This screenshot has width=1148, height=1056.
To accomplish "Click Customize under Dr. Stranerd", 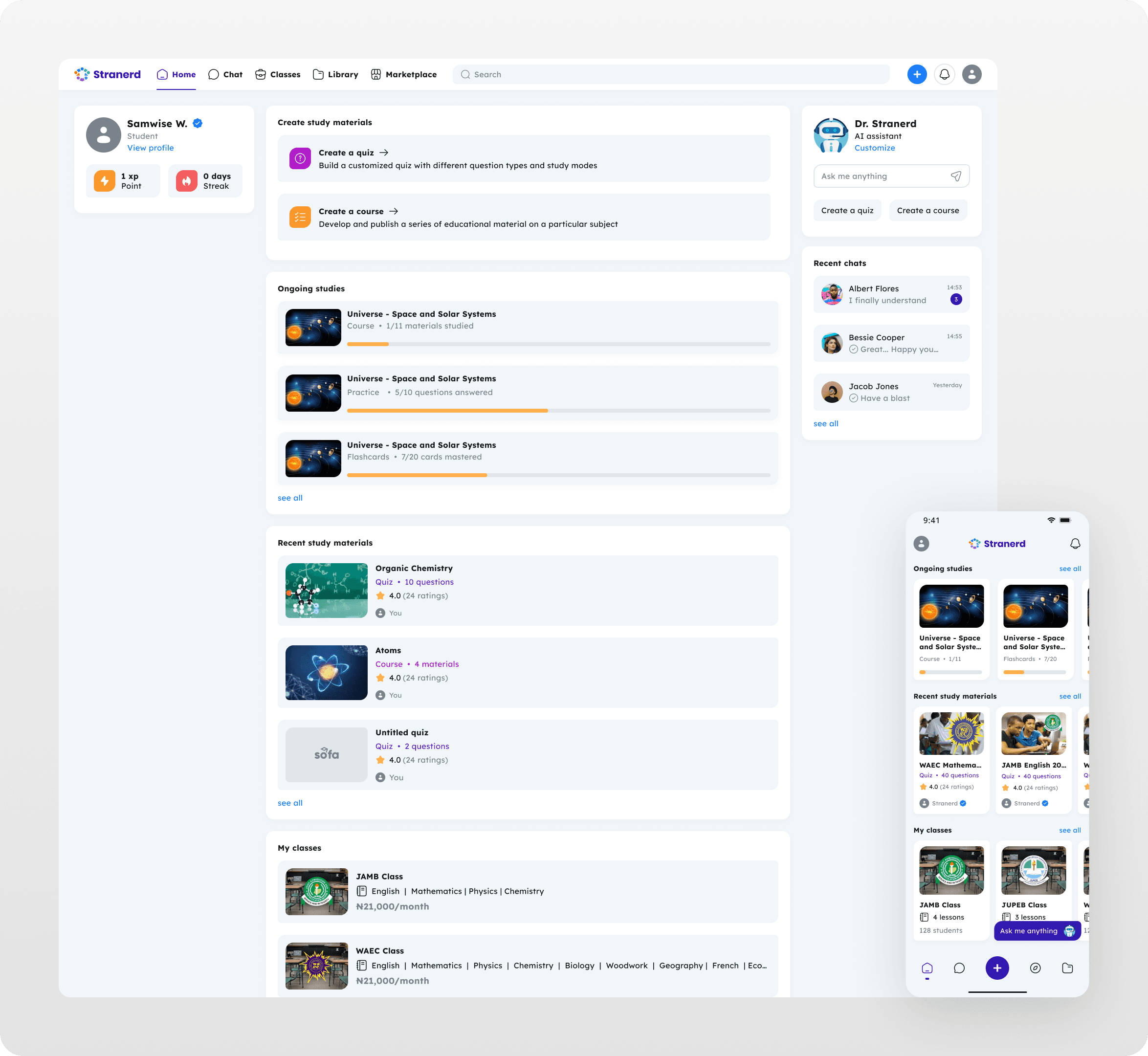I will (x=874, y=148).
